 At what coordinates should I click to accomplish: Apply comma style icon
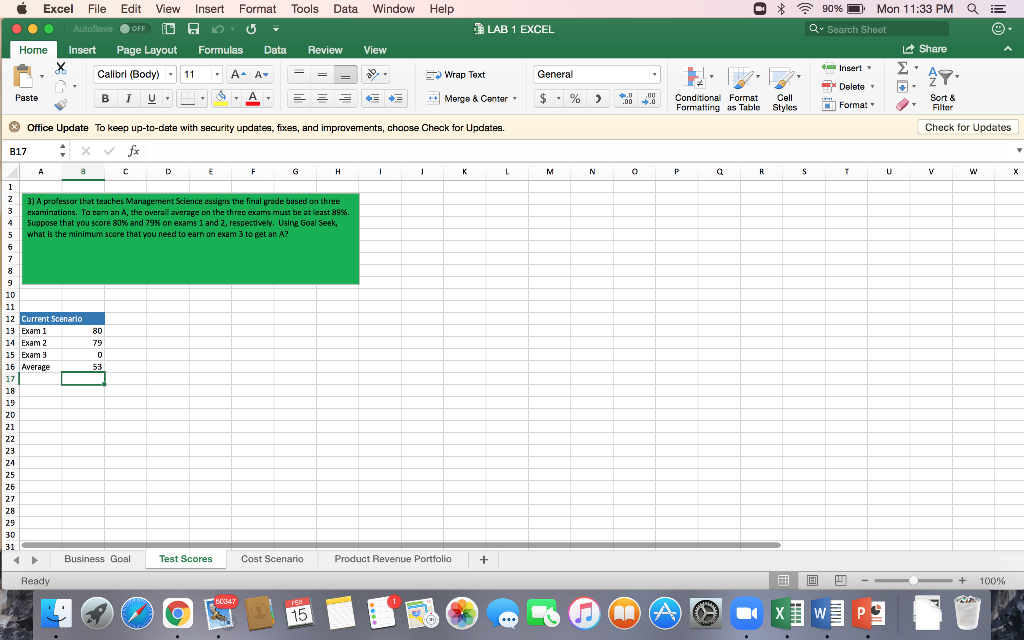[598, 99]
